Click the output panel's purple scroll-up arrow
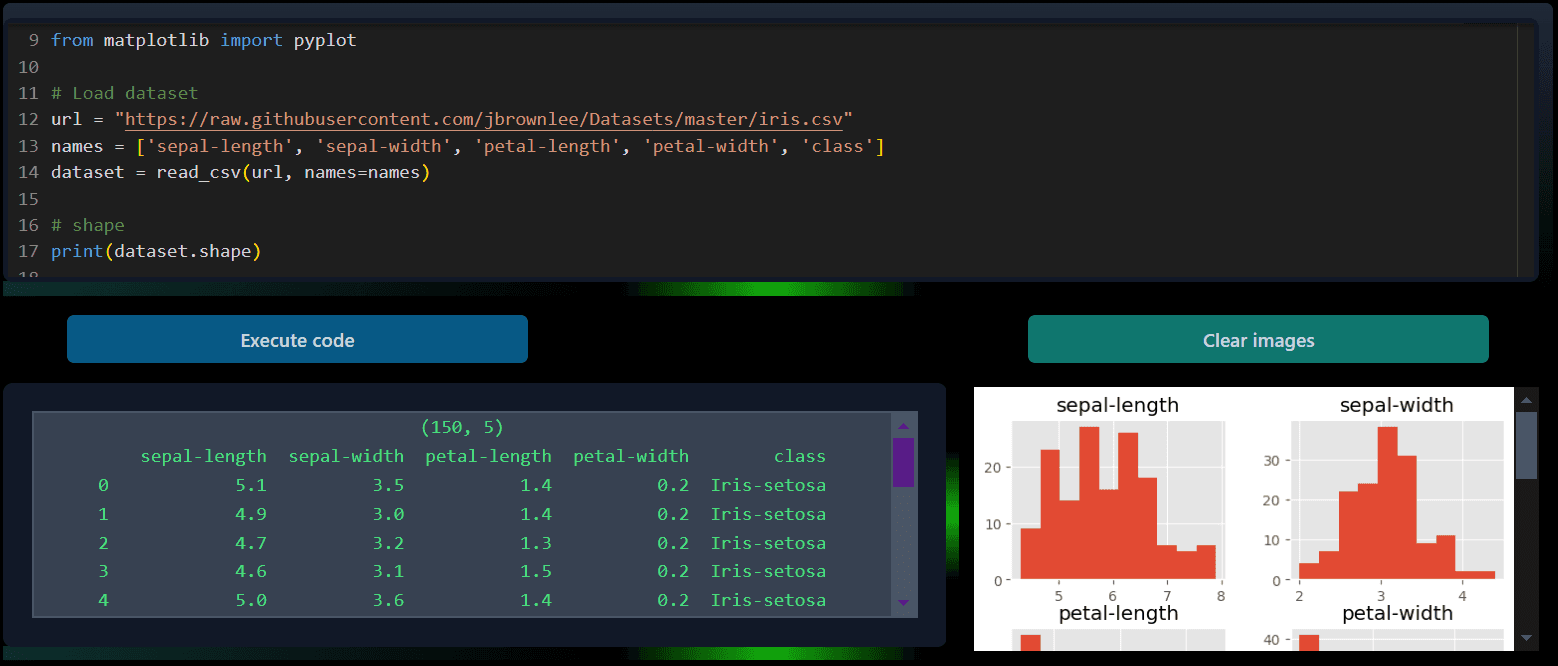1558x666 pixels. coord(902,425)
